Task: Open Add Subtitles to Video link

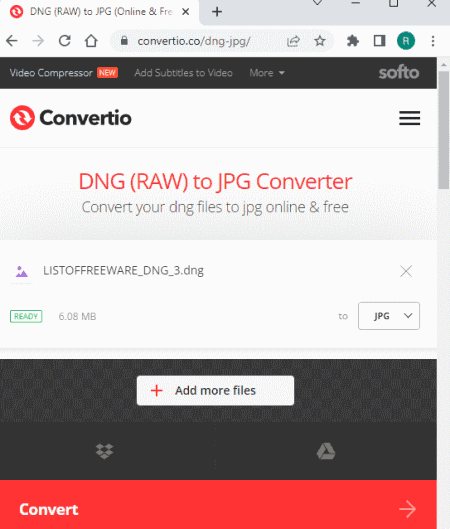Action: pyautogui.click(x=183, y=73)
